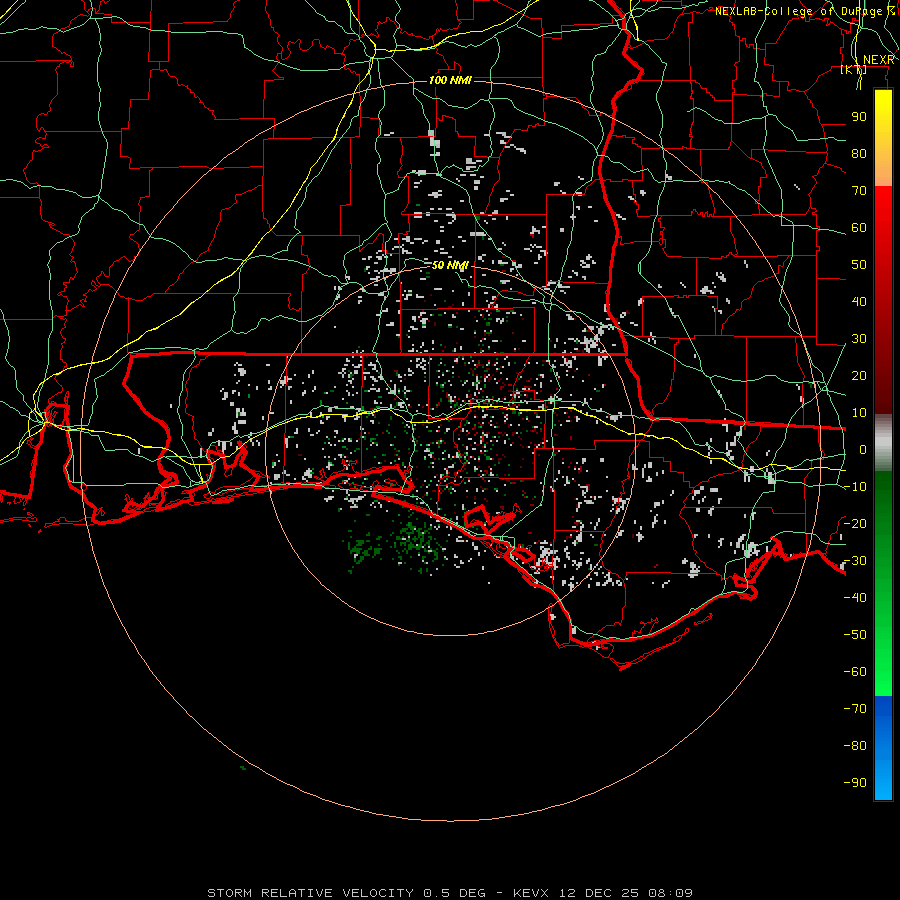Select the 90 value on velocity scale
This screenshot has width=900, height=900.
click(859, 117)
